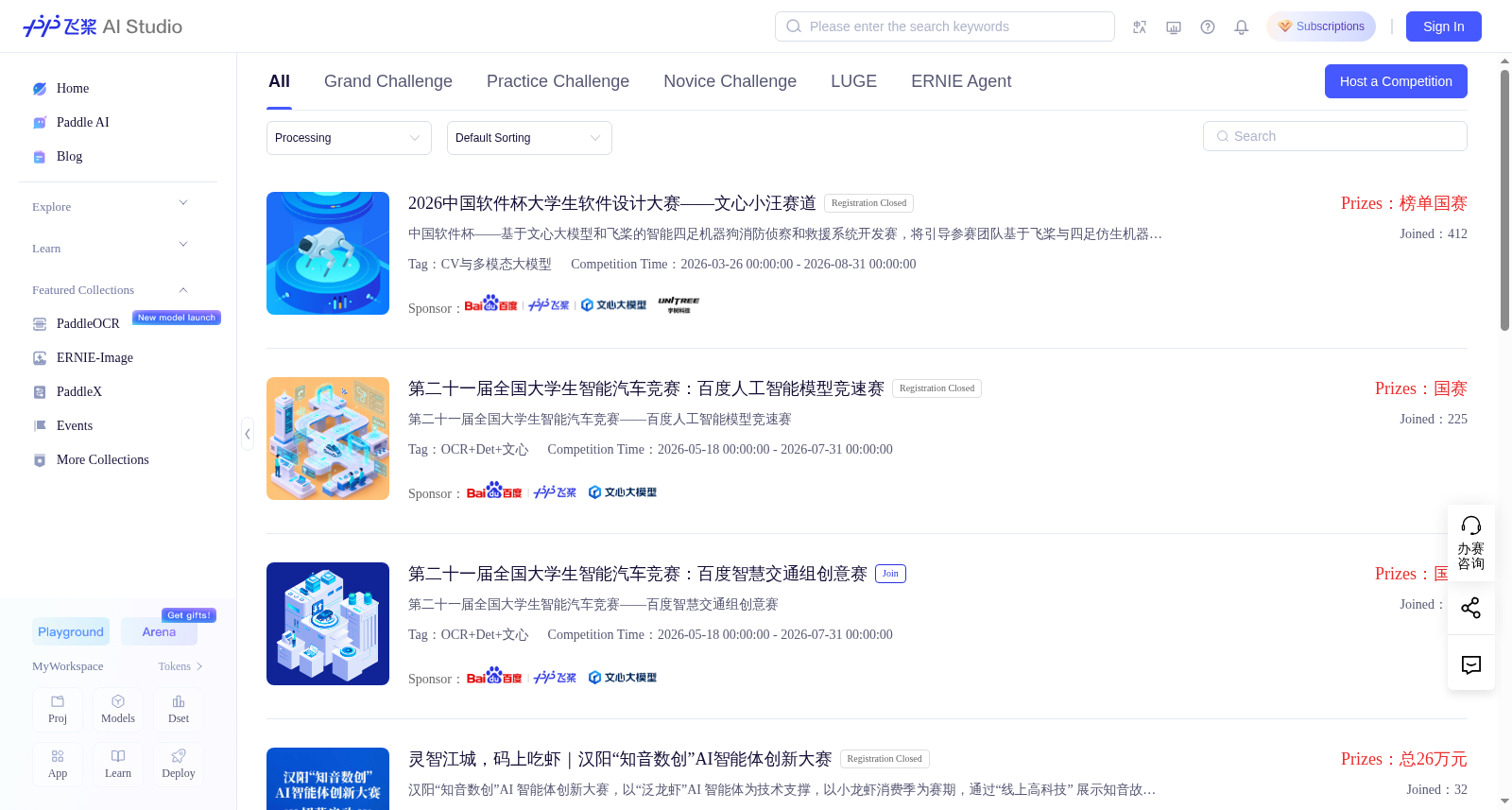Open the Playground button
The height and width of the screenshot is (810, 1512).
click(x=71, y=631)
